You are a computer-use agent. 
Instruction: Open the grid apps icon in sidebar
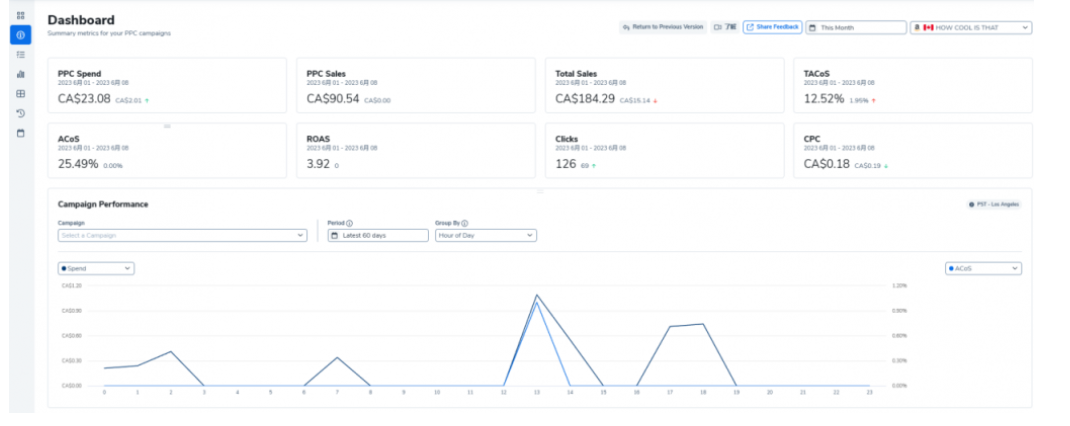[x=21, y=15]
